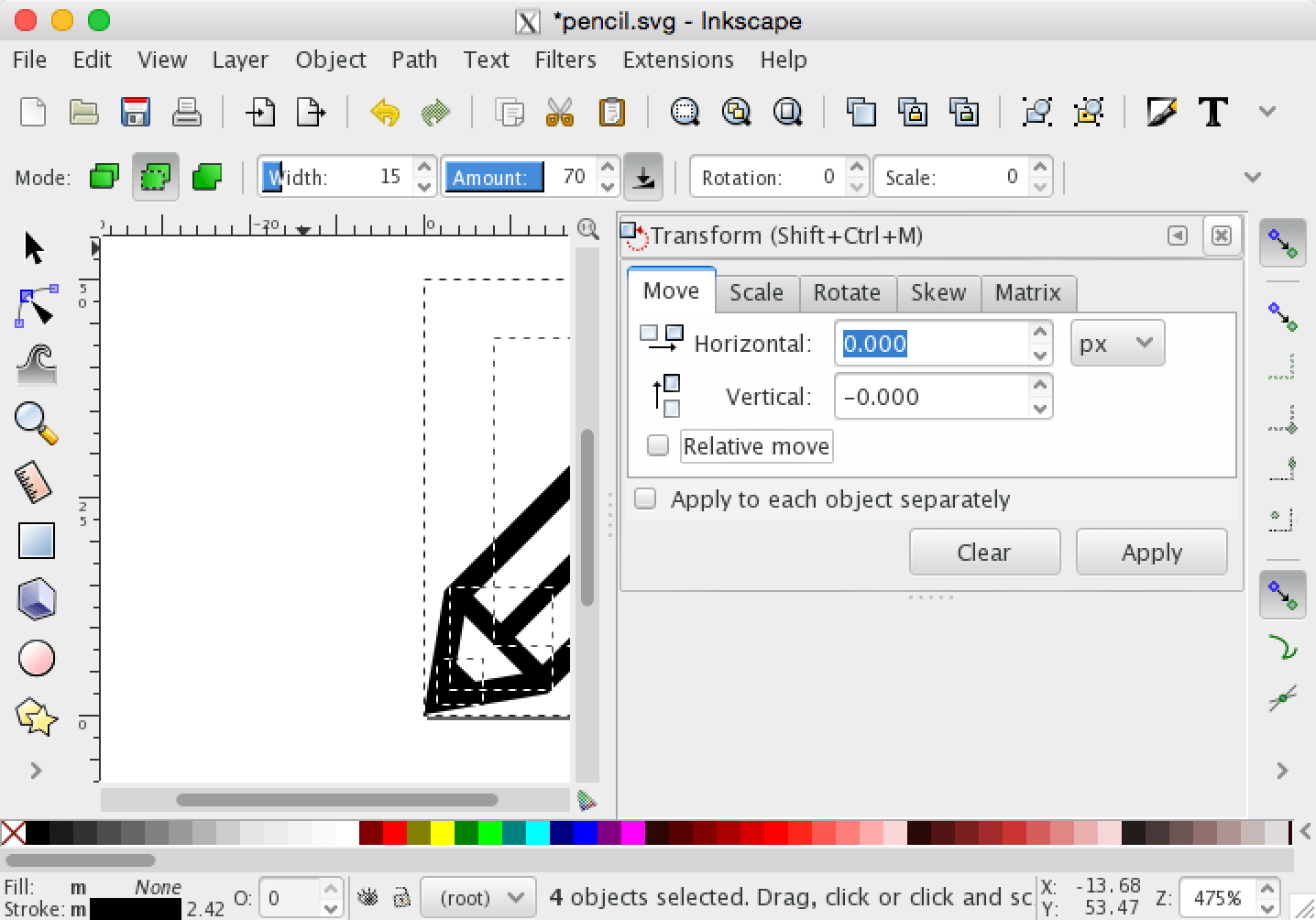Select the Rectangle tool
The width and height of the screenshot is (1316, 920).
35,540
